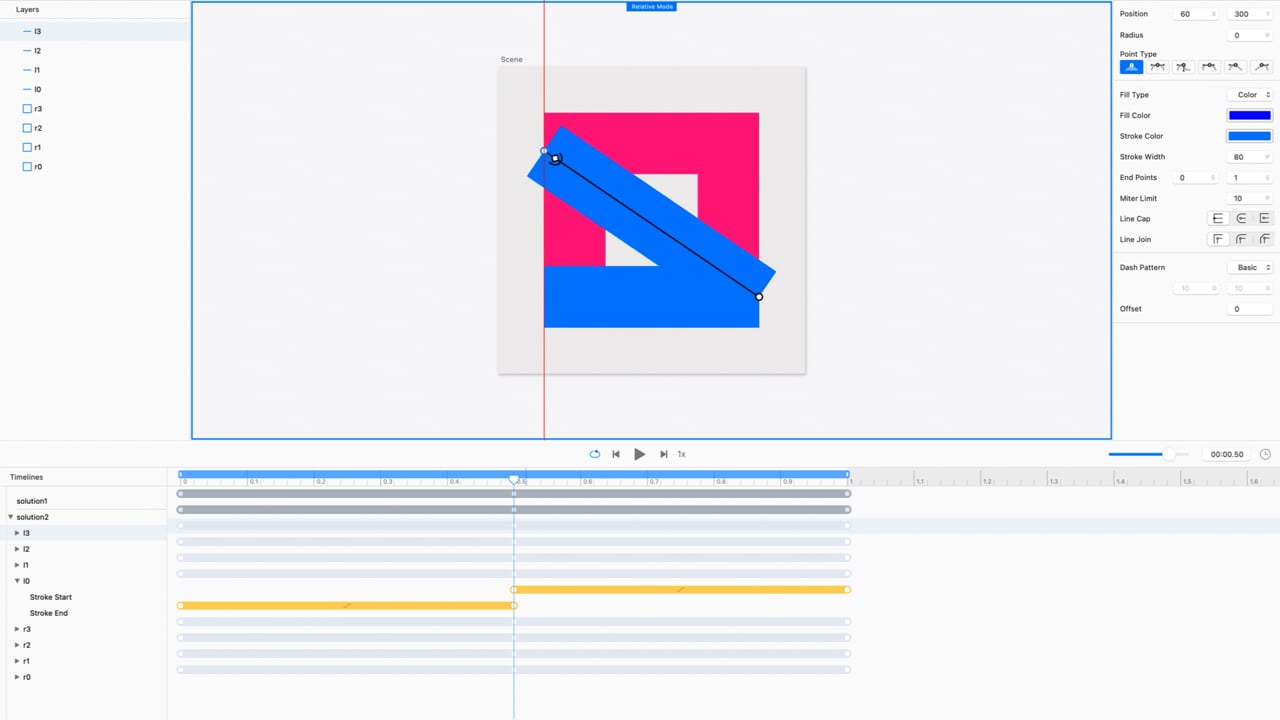Collapse the l0 timeline row
This screenshot has width=1280, height=720.
pos(17,581)
